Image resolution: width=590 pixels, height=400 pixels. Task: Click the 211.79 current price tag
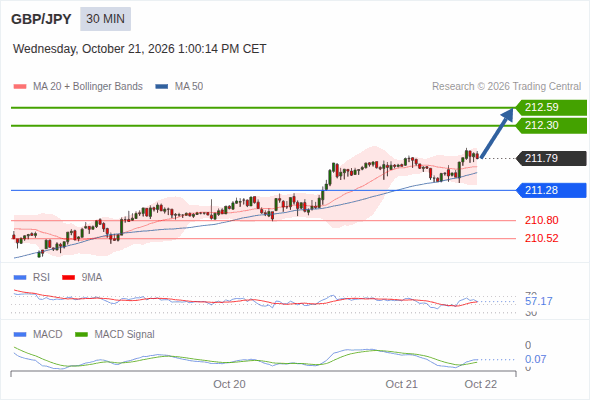pyautogui.click(x=551, y=158)
